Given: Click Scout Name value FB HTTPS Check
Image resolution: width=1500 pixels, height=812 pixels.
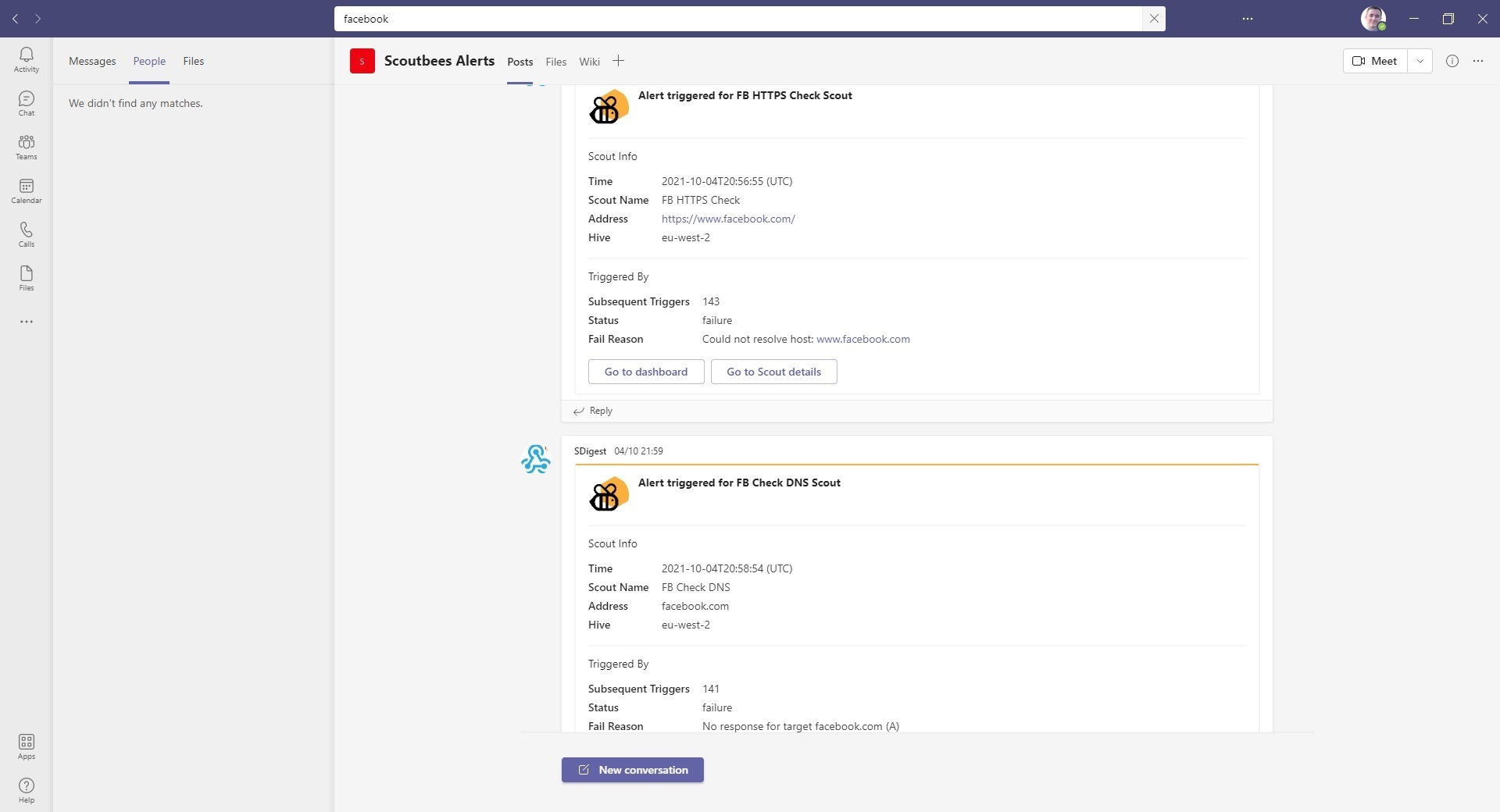Looking at the screenshot, I should (701, 200).
